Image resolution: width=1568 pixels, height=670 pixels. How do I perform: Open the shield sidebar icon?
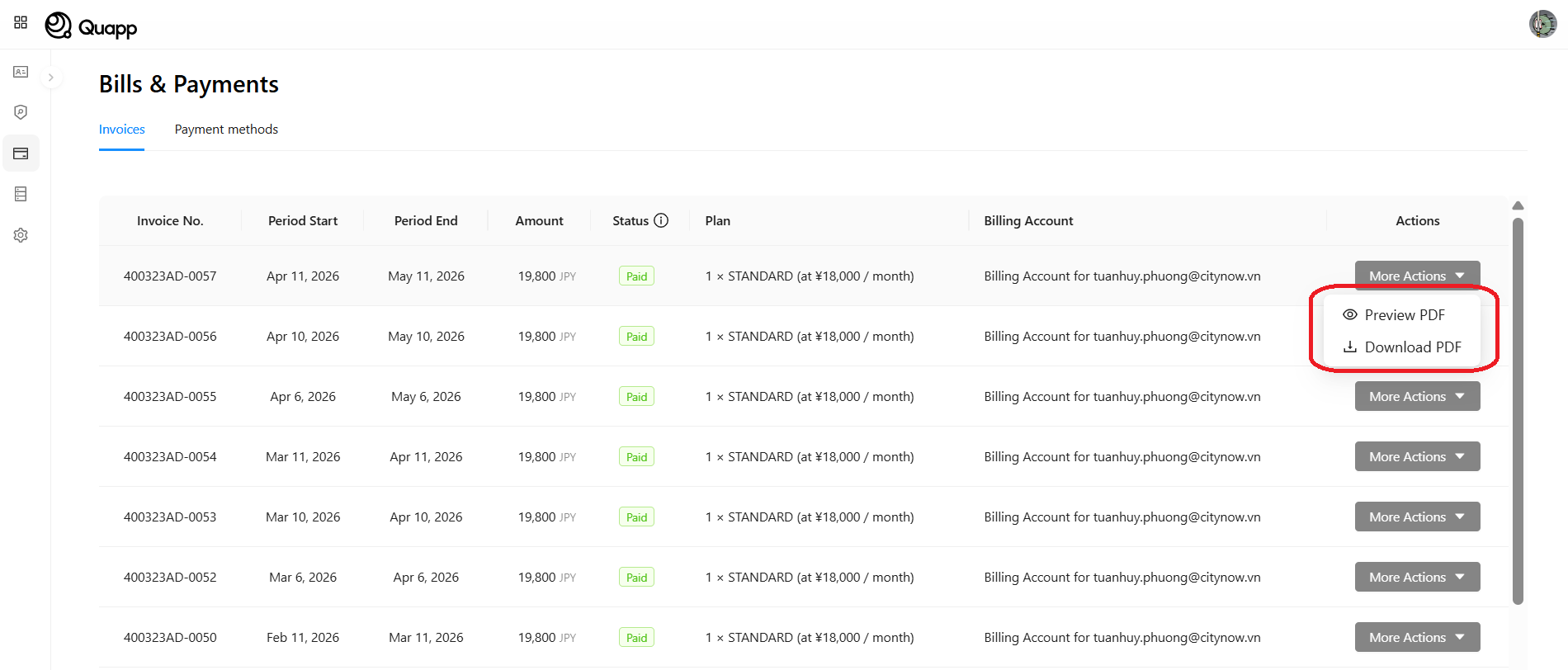21,112
